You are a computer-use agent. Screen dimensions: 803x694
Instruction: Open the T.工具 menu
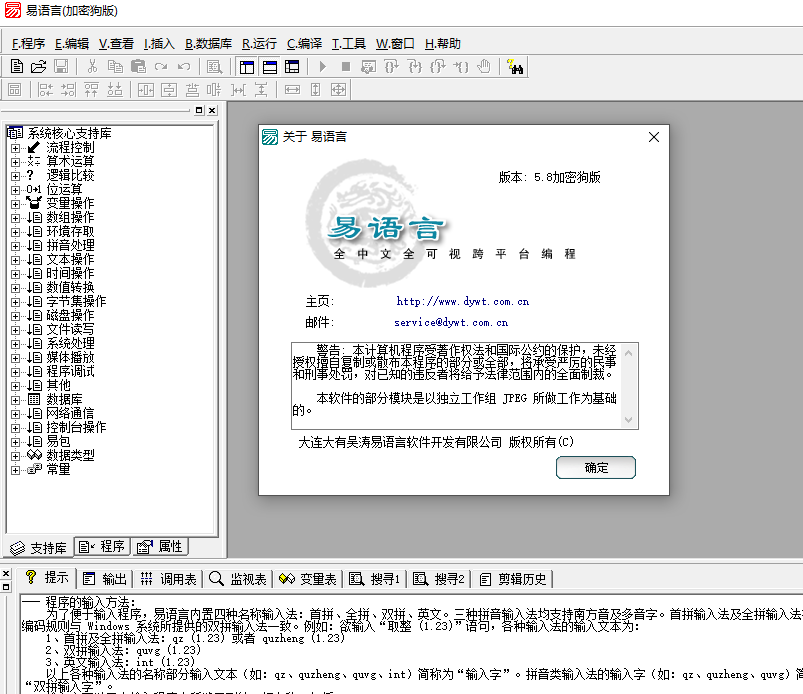pos(349,44)
